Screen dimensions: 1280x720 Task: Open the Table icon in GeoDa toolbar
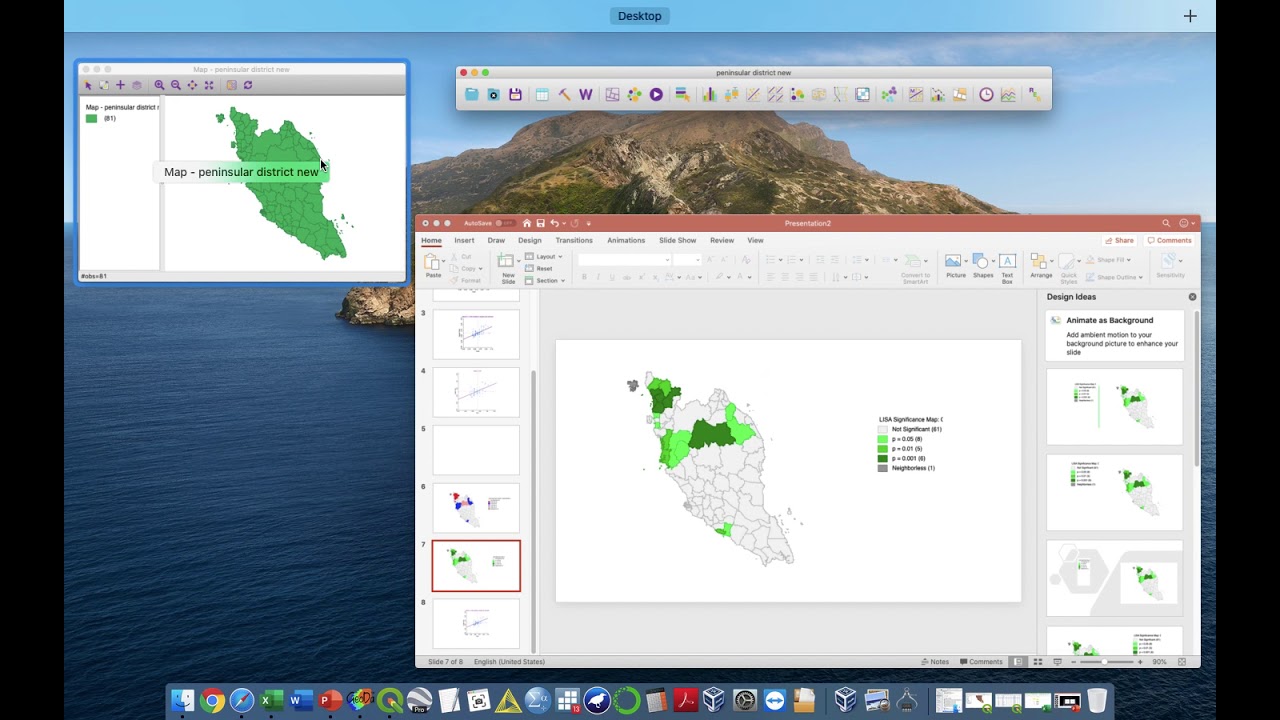(542, 95)
